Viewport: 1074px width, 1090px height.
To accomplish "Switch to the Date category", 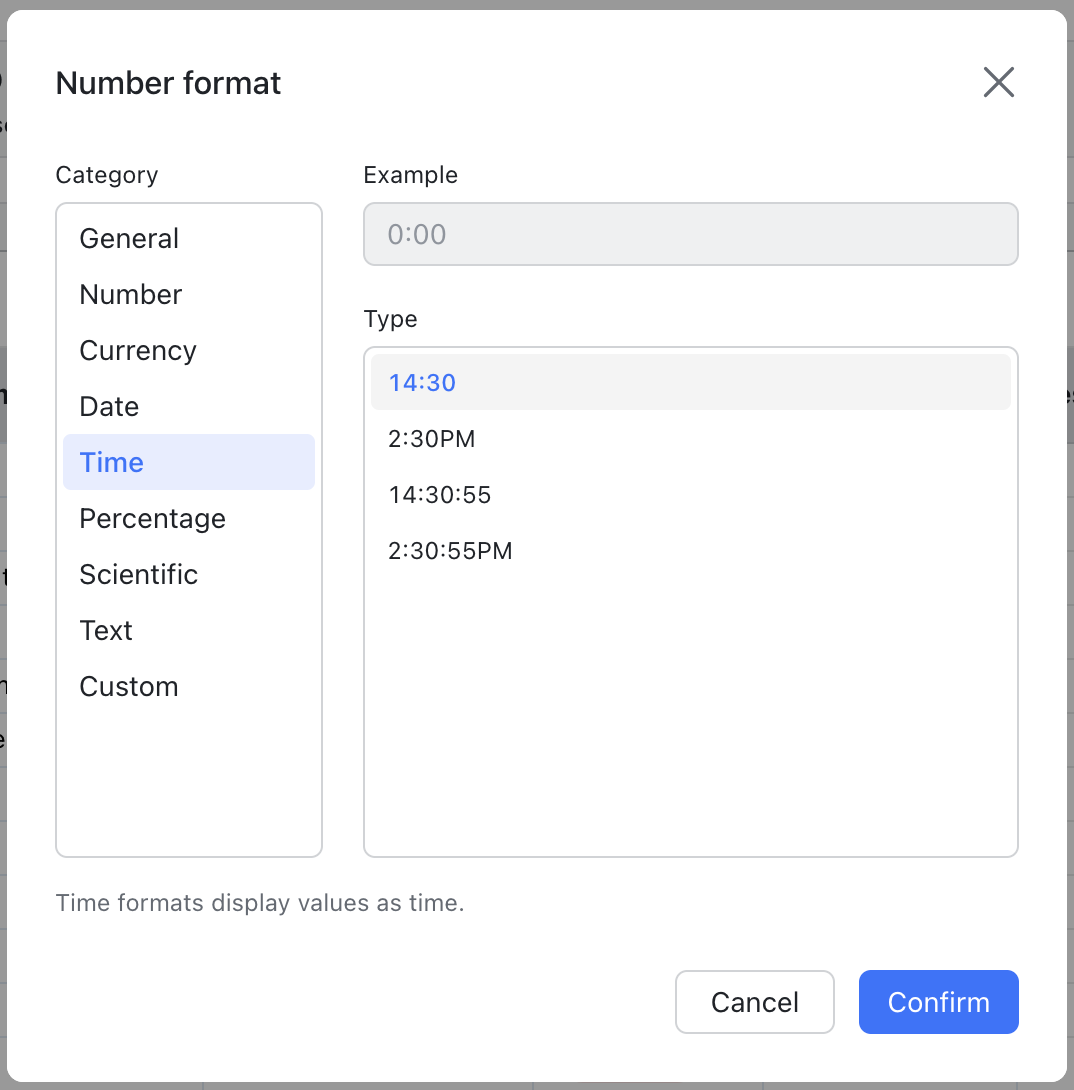I will (x=109, y=406).
